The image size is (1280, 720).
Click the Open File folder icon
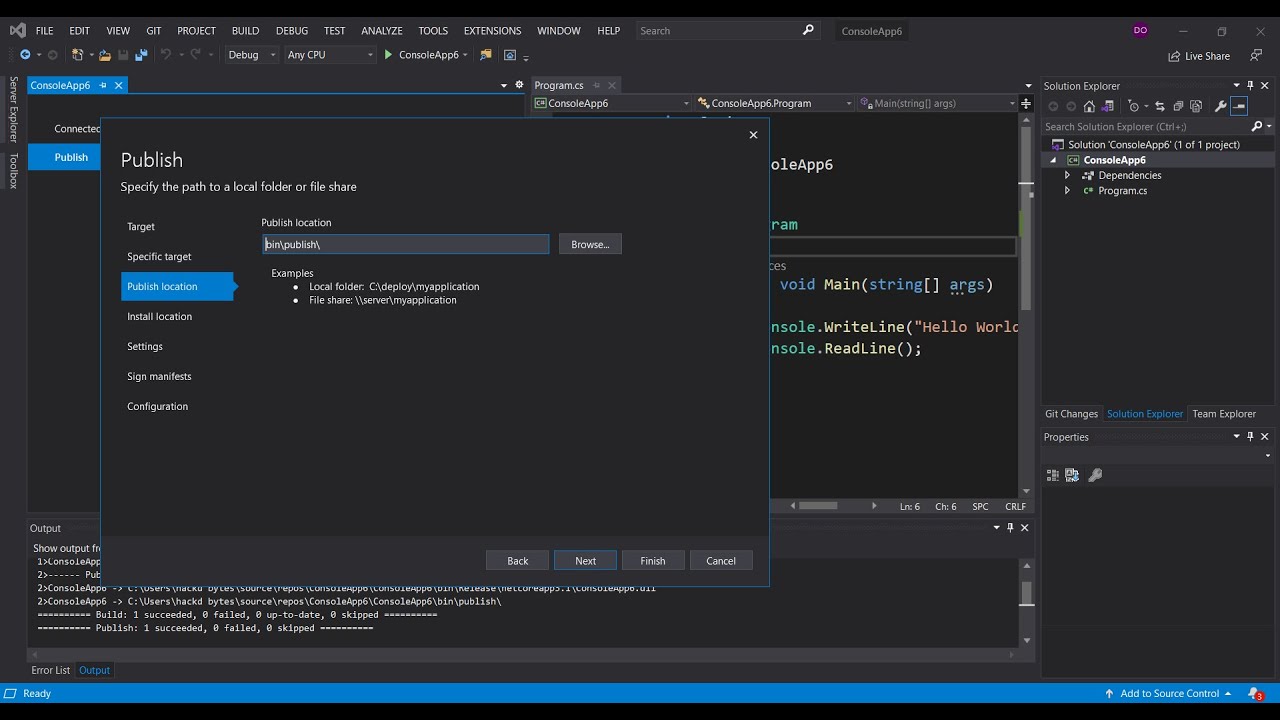click(105, 55)
